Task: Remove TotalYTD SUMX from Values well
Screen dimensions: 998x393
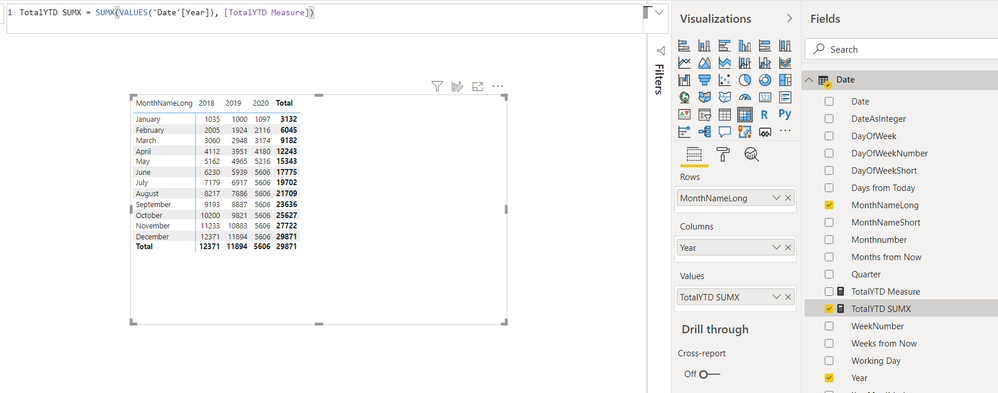Action: click(789, 297)
